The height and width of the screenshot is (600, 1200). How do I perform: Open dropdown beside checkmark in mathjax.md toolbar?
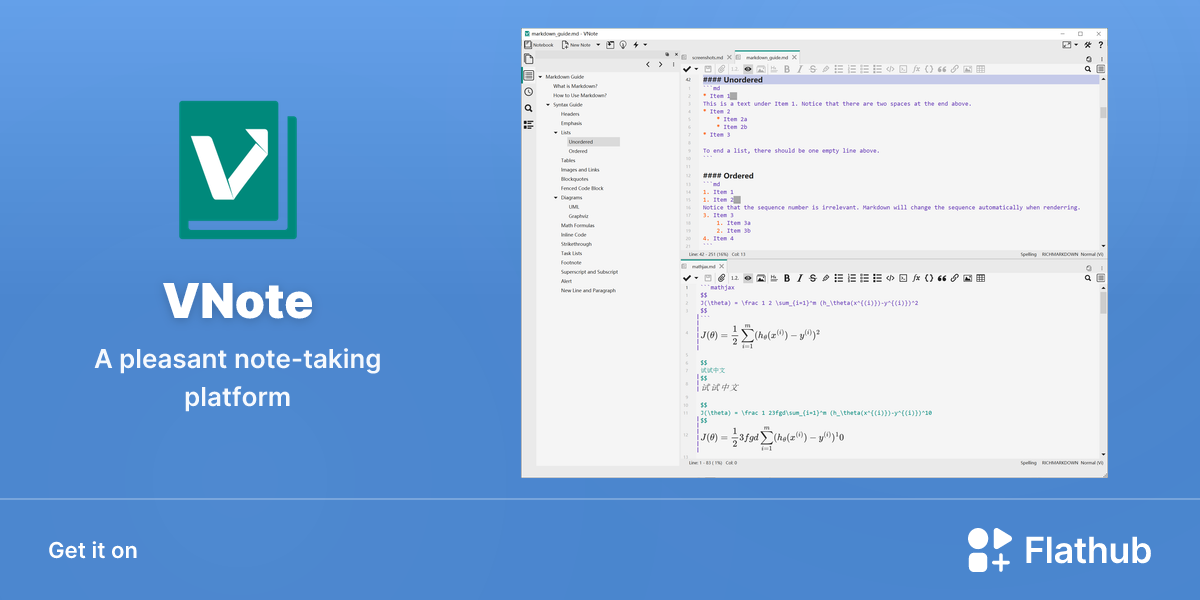[696, 277]
